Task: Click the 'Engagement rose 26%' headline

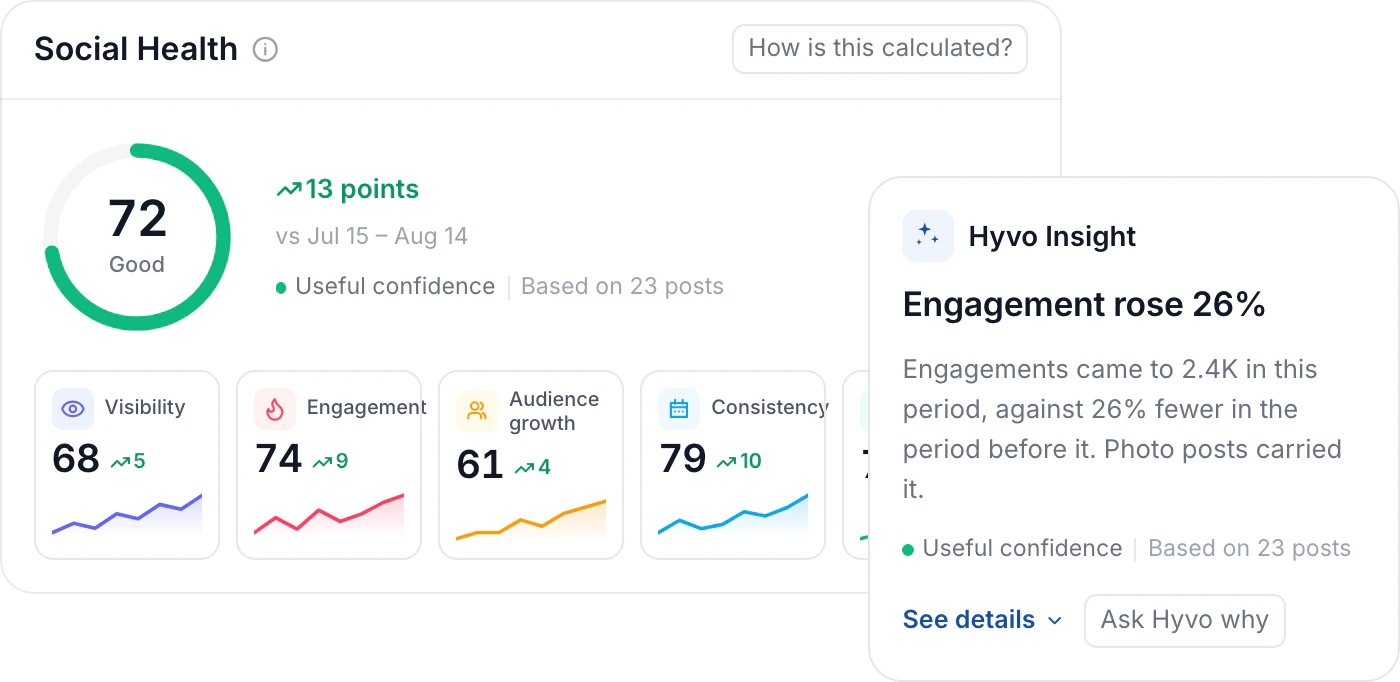Action: click(1084, 305)
